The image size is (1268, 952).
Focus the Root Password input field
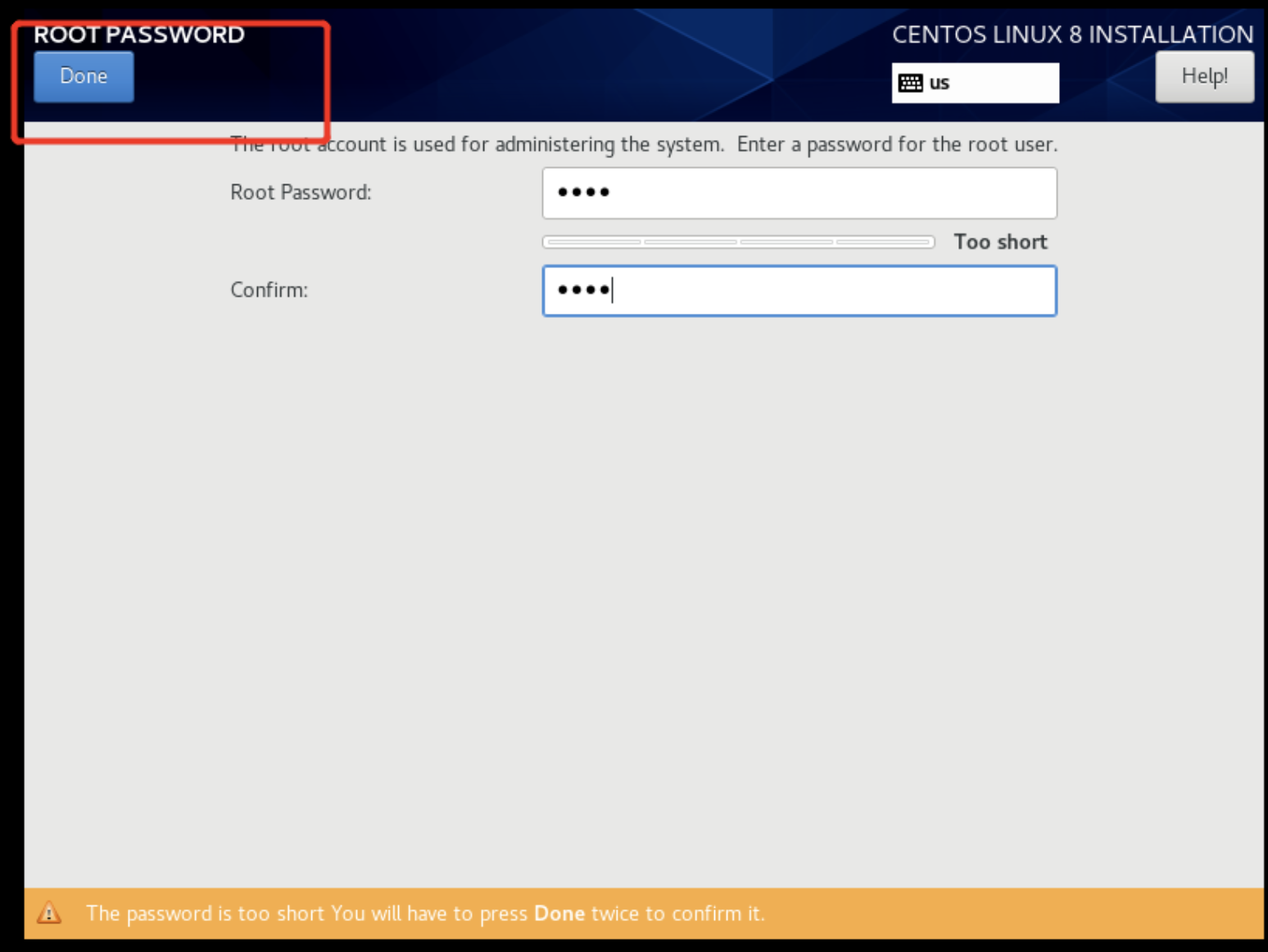point(799,193)
